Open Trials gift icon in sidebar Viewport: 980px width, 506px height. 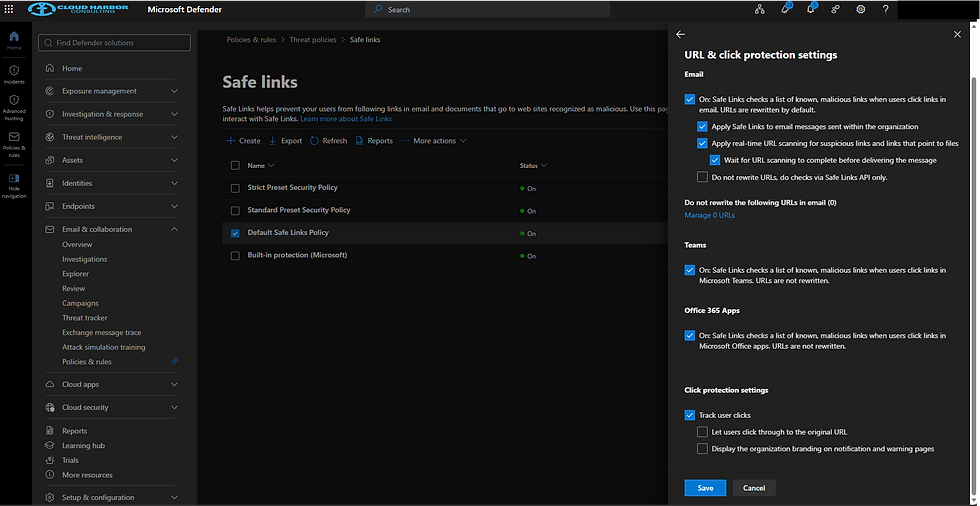50,460
